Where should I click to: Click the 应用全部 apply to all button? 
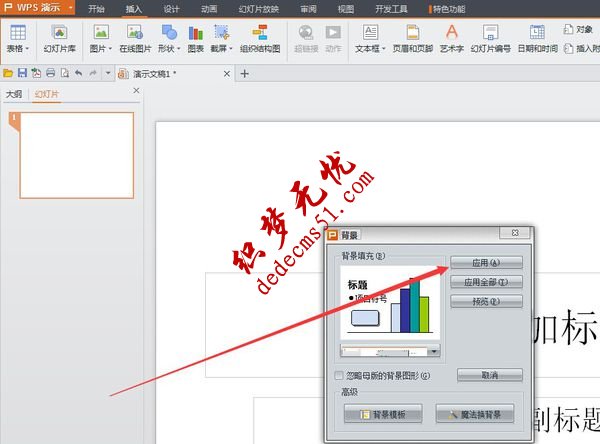click(x=486, y=282)
